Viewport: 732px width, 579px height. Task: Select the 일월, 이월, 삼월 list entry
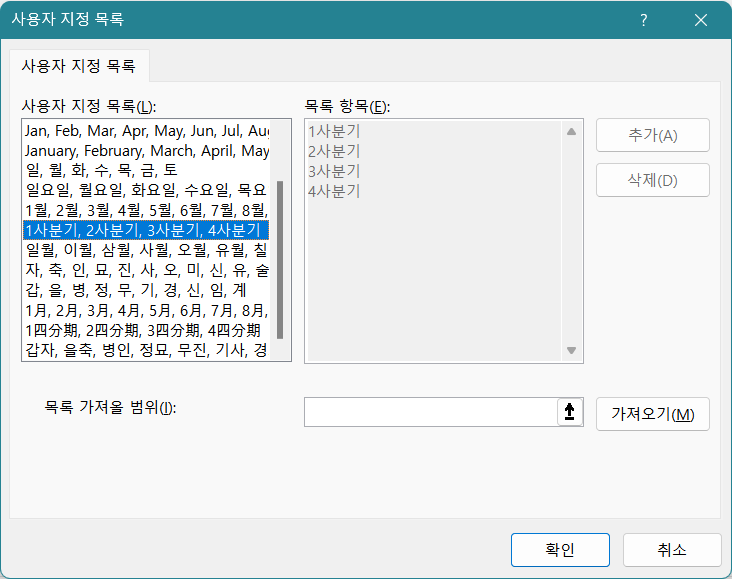pos(146,250)
